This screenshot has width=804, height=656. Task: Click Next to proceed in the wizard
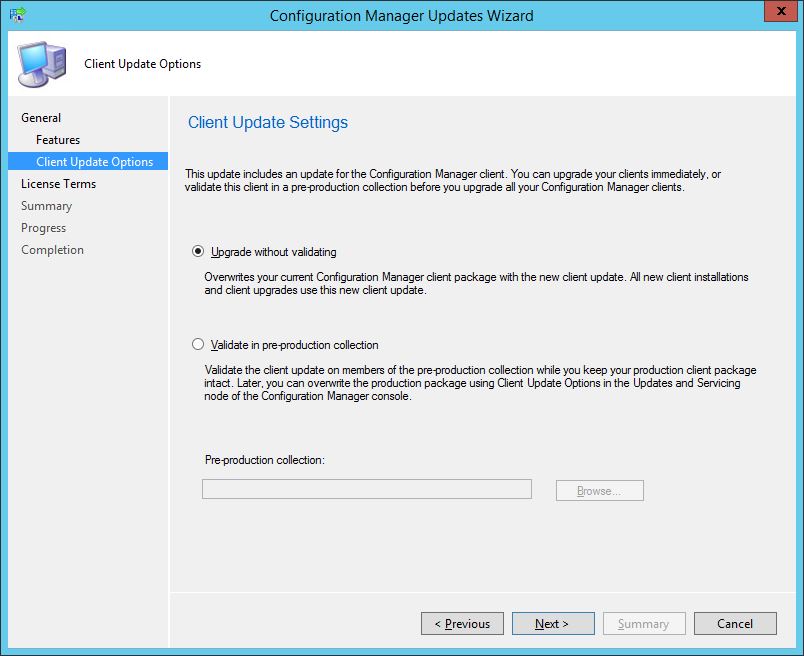coord(553,623)
